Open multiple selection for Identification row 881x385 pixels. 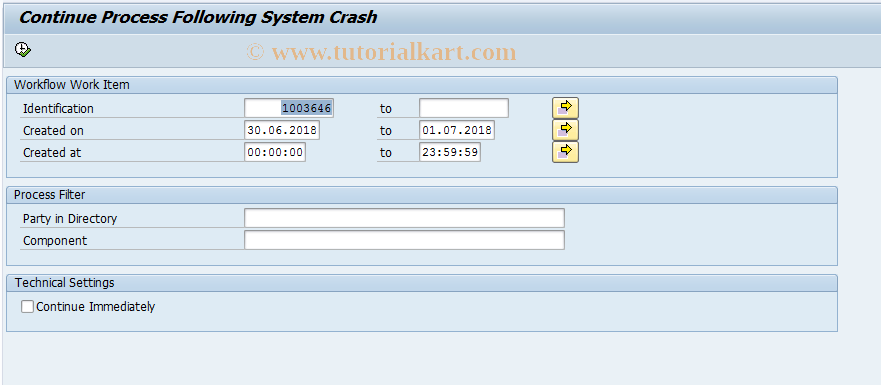pos(565,108)
